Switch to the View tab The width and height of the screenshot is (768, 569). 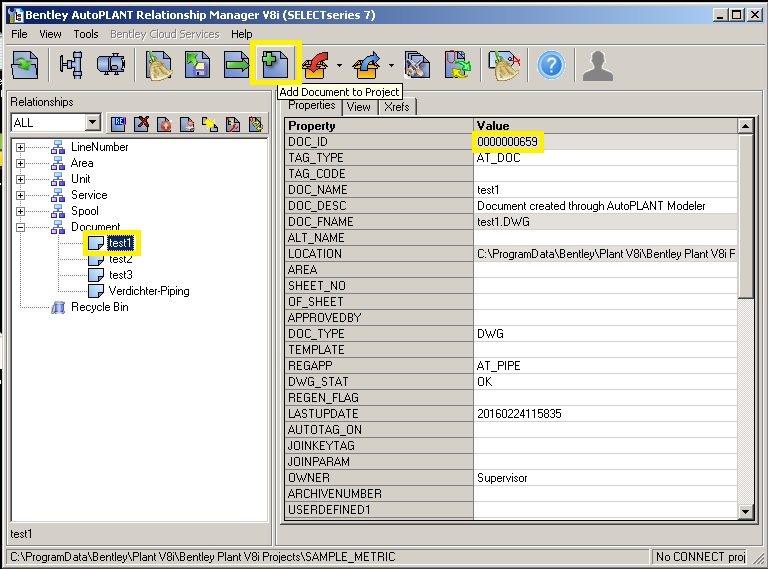(358, 107)
